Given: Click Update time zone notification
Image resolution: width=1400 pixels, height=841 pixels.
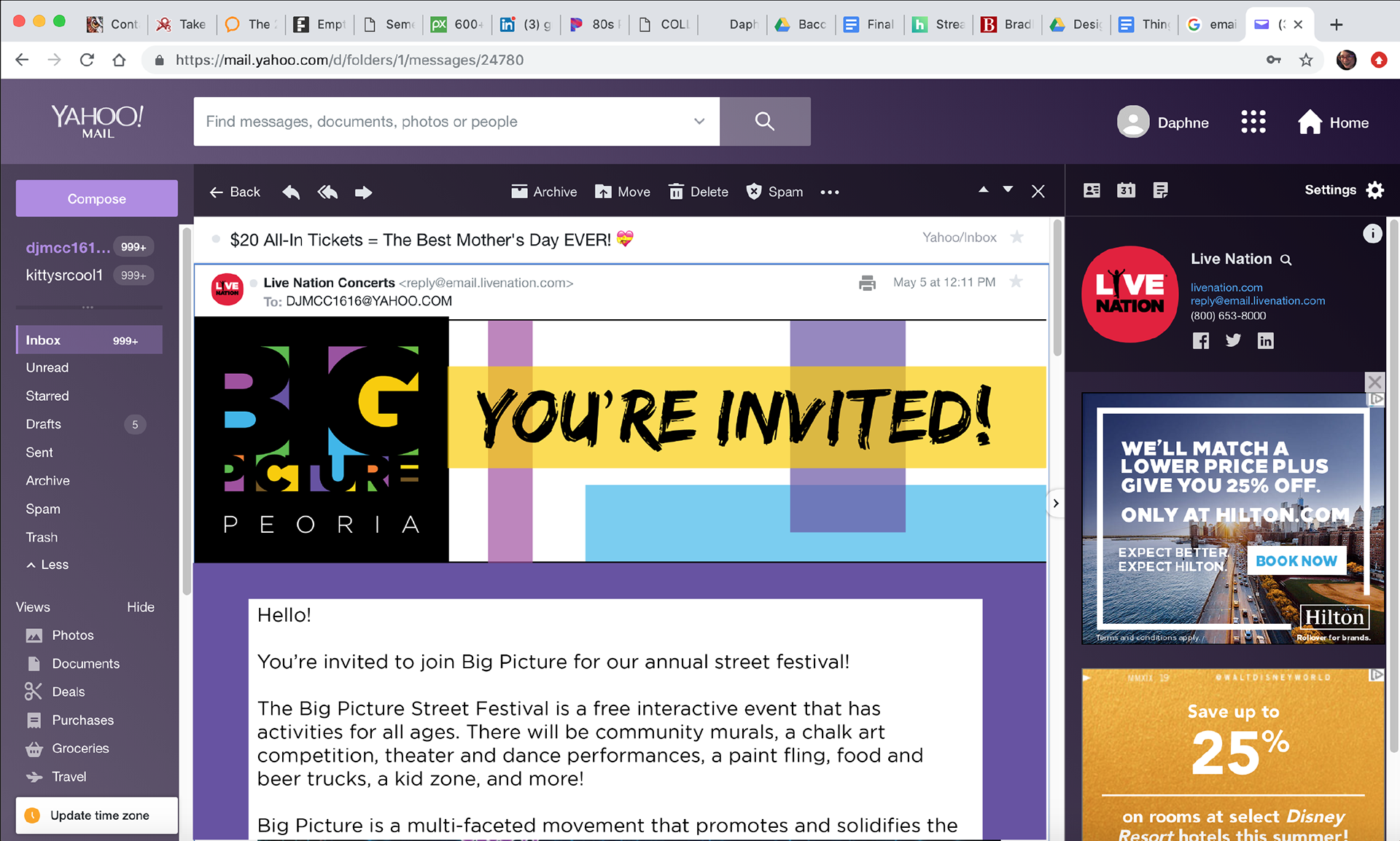Looking at the screenshot, I should 97,815.
